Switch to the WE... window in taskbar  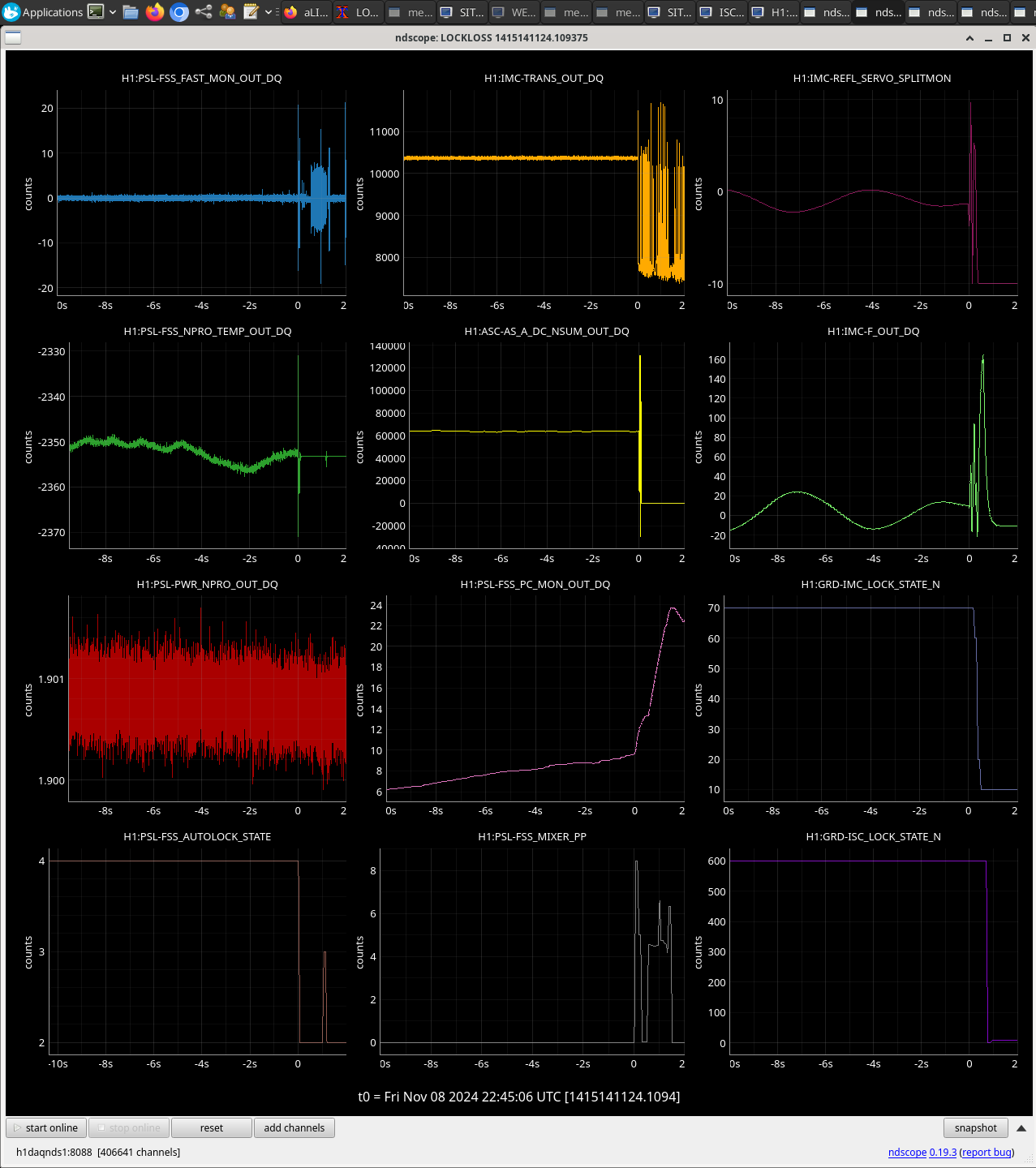click(x=514, y=12)
